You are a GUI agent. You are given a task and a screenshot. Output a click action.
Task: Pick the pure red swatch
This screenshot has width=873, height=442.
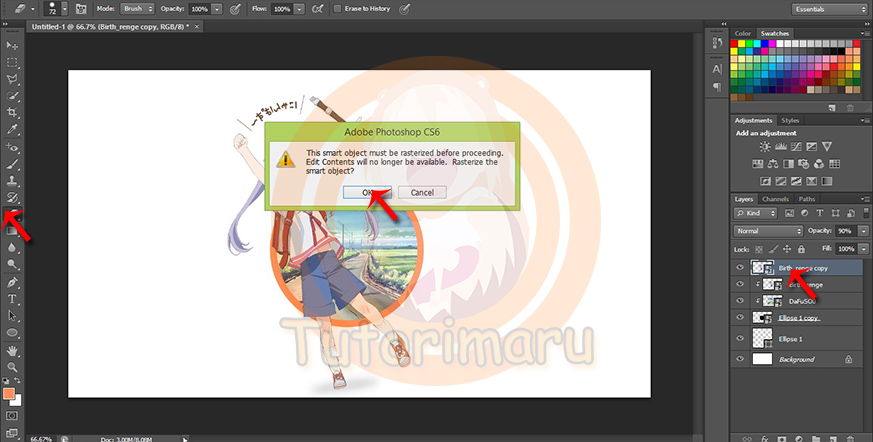pyautogui.click(x=734, y=44)
